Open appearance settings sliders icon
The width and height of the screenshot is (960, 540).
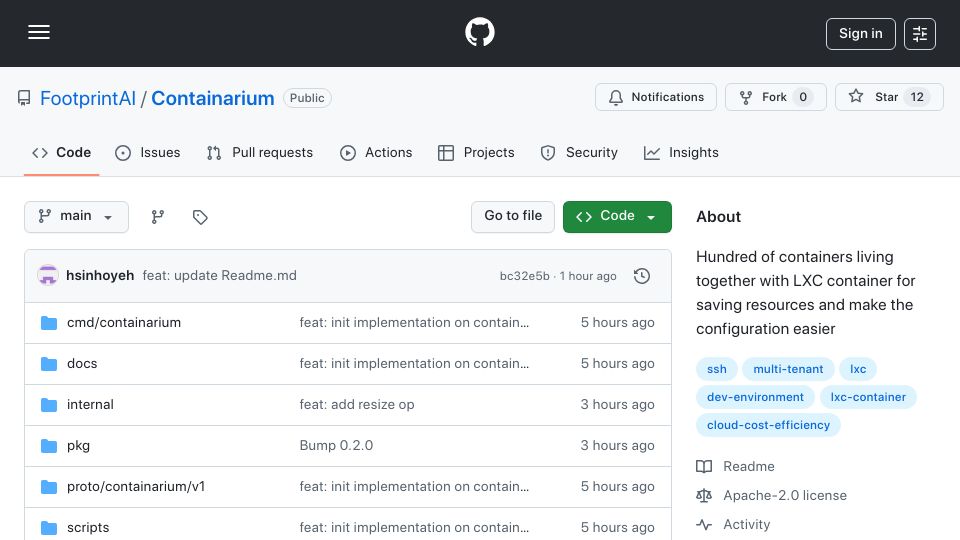tap(920, 34)
